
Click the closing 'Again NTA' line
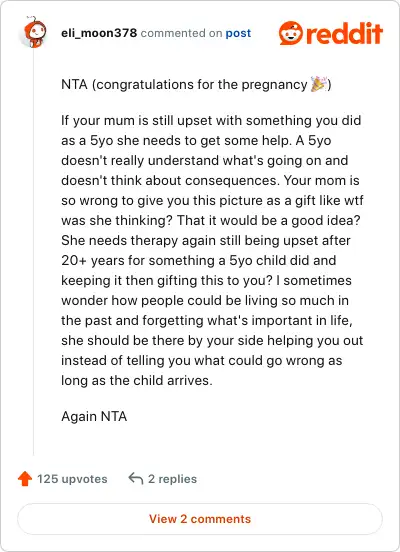point(94,416)
